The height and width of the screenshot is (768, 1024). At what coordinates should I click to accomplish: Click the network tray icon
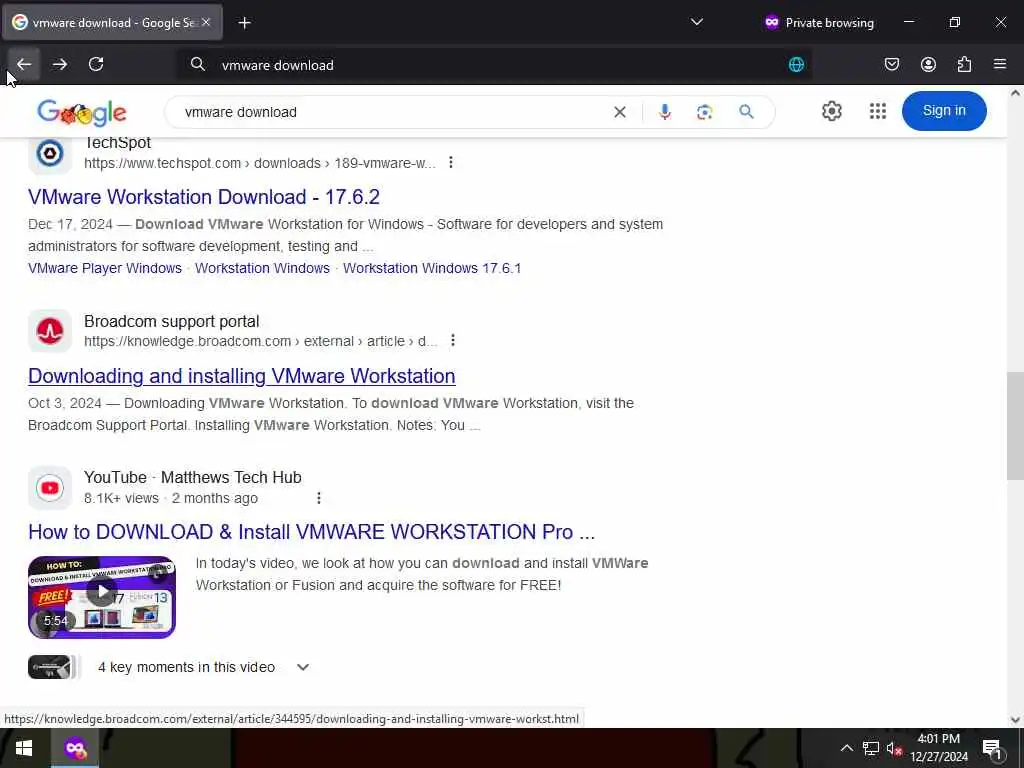(871, 748)
